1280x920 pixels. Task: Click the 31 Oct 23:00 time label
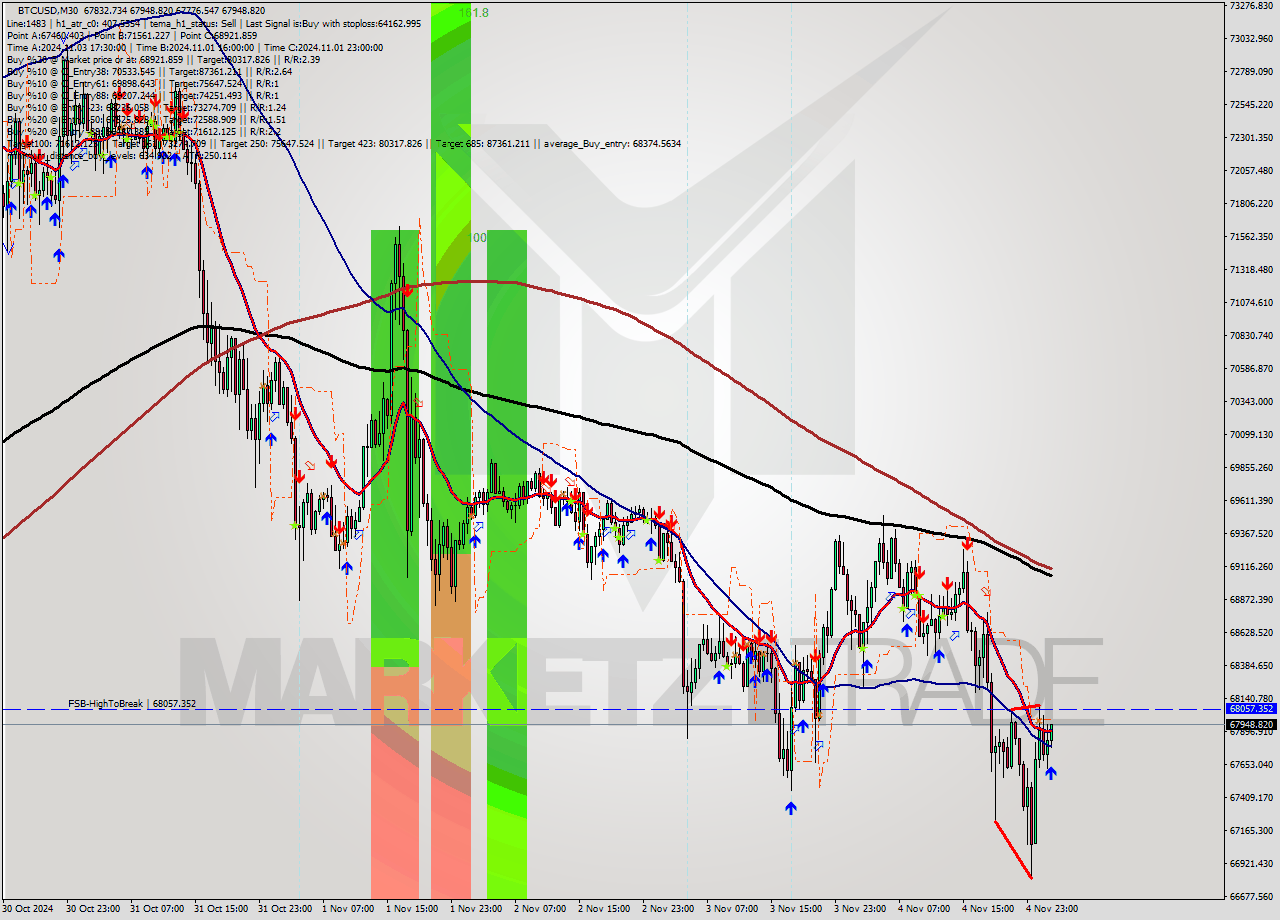coord(285,909)
